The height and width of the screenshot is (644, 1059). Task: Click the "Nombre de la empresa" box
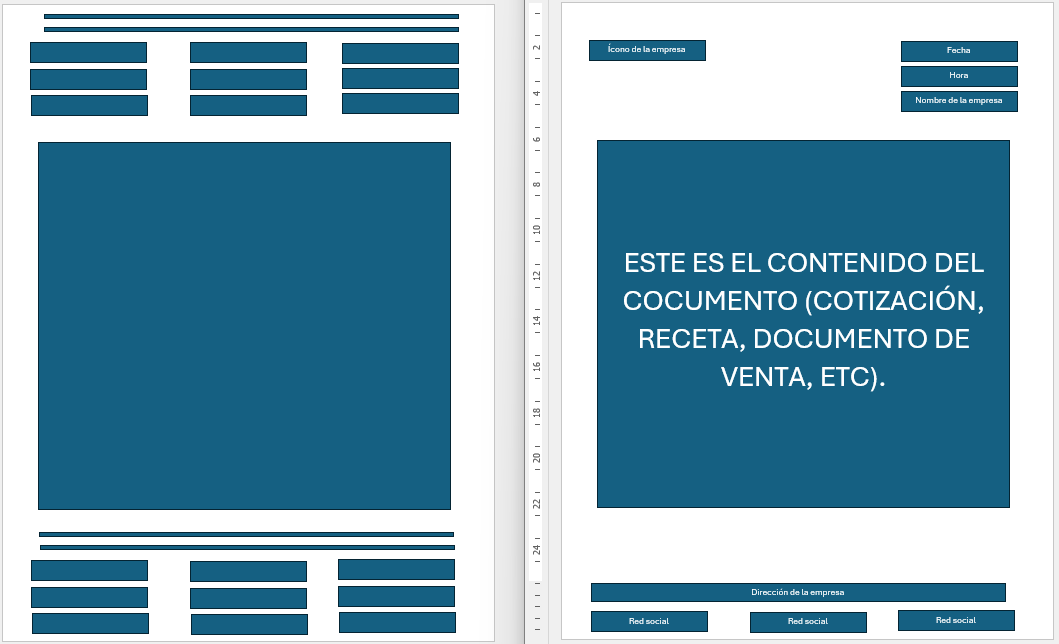click(958, 101)
